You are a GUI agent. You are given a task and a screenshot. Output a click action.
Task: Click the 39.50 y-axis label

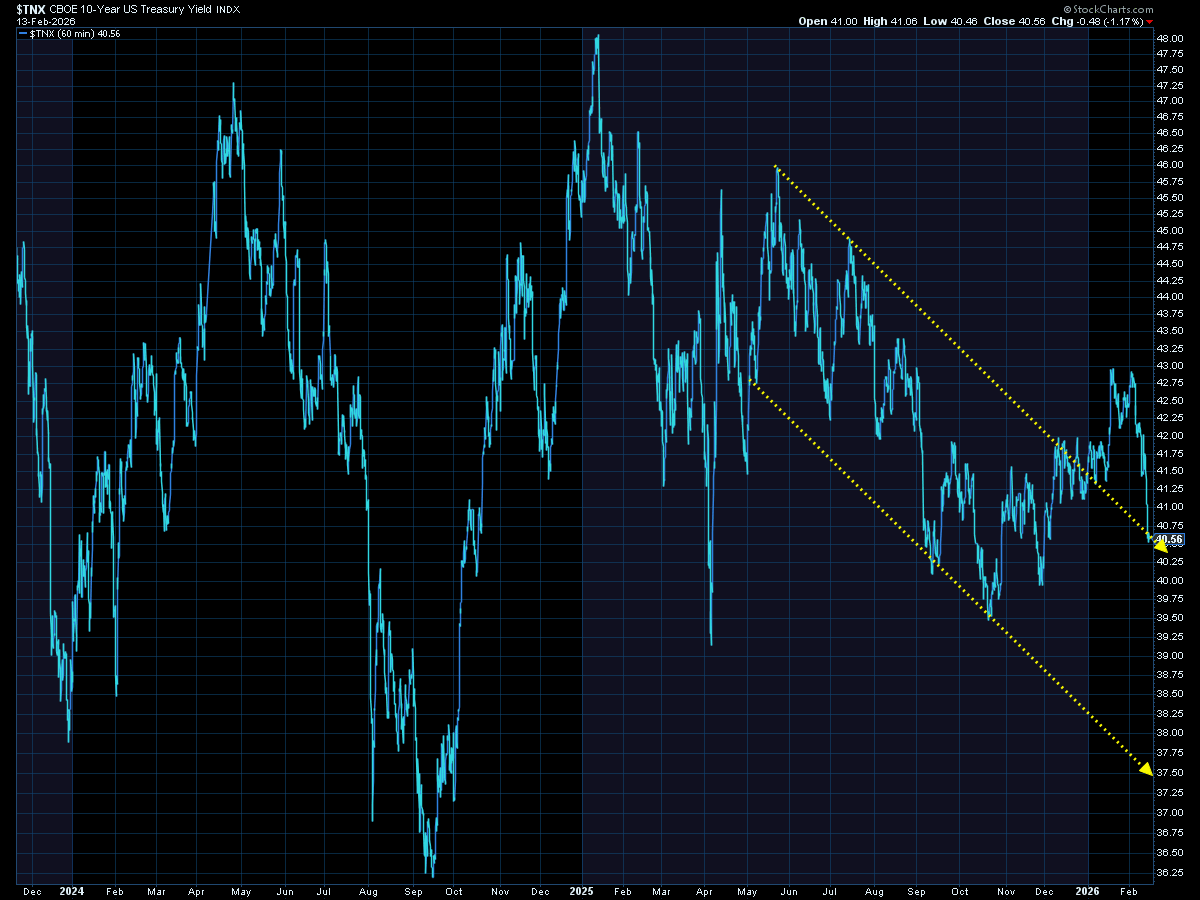click(1171, 617)
